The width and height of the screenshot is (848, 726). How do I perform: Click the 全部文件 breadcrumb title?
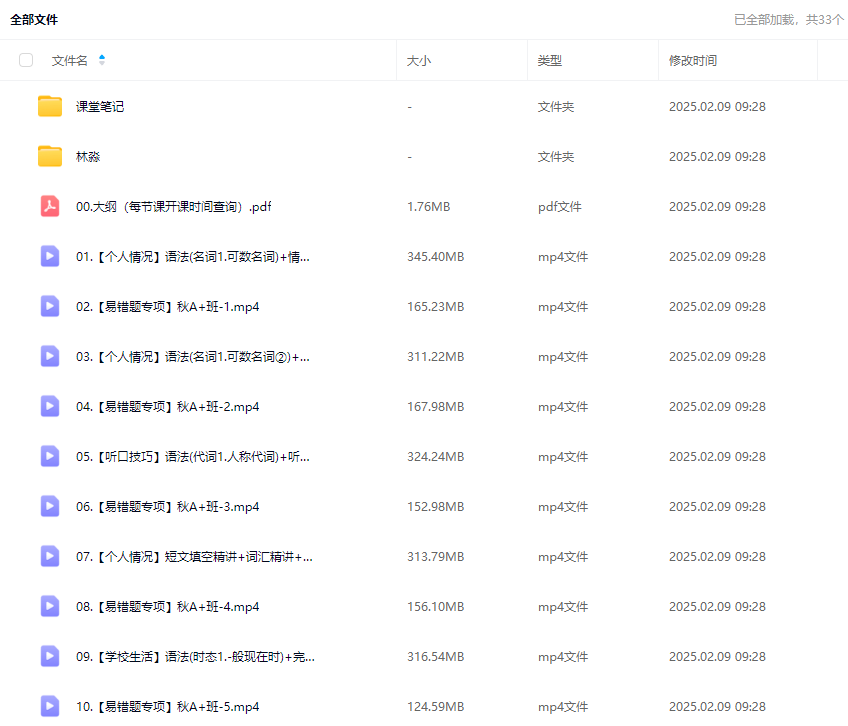34,19
